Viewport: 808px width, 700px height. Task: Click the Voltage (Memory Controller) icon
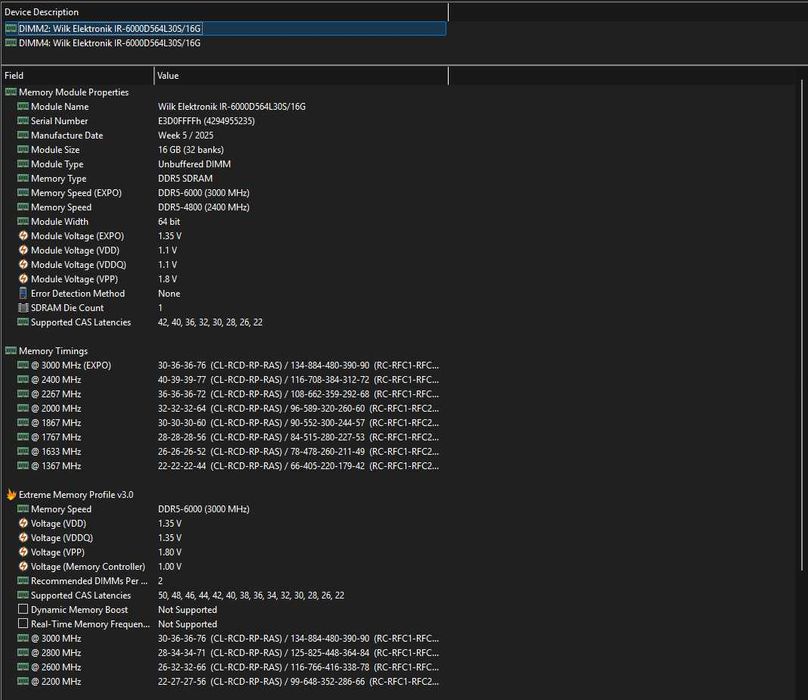23,566
